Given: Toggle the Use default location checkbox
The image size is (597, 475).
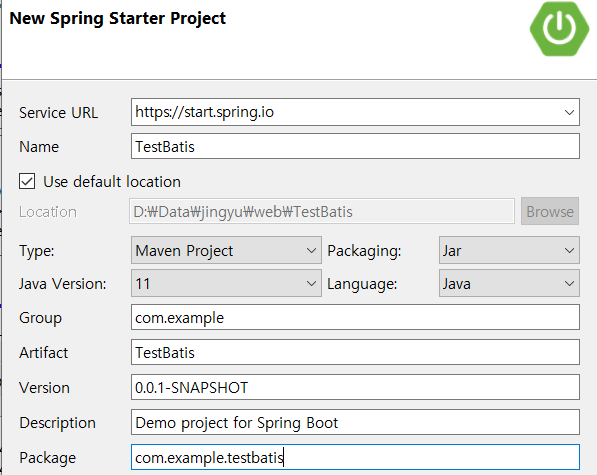Looking at the screenshot, I should coord(27,181).
